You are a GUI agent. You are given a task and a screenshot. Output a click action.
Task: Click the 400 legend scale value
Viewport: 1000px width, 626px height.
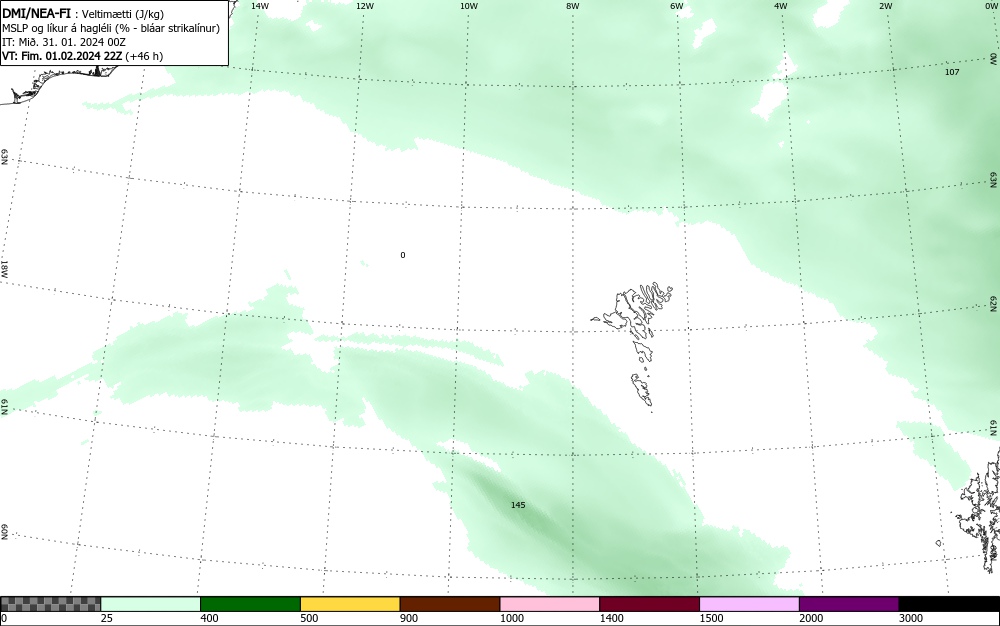[x=209, y=618]
